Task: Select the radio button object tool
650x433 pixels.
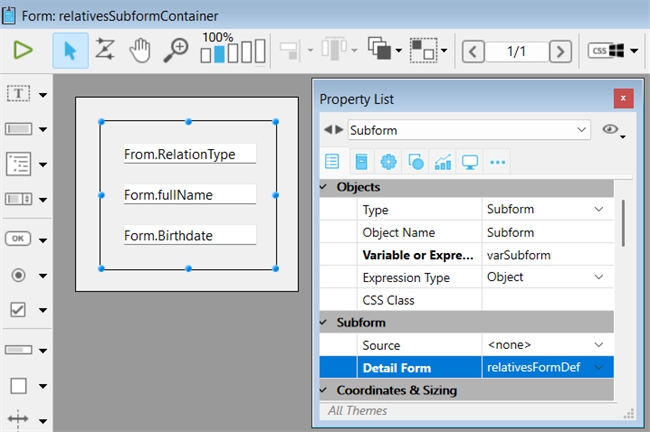Action: 20,274
